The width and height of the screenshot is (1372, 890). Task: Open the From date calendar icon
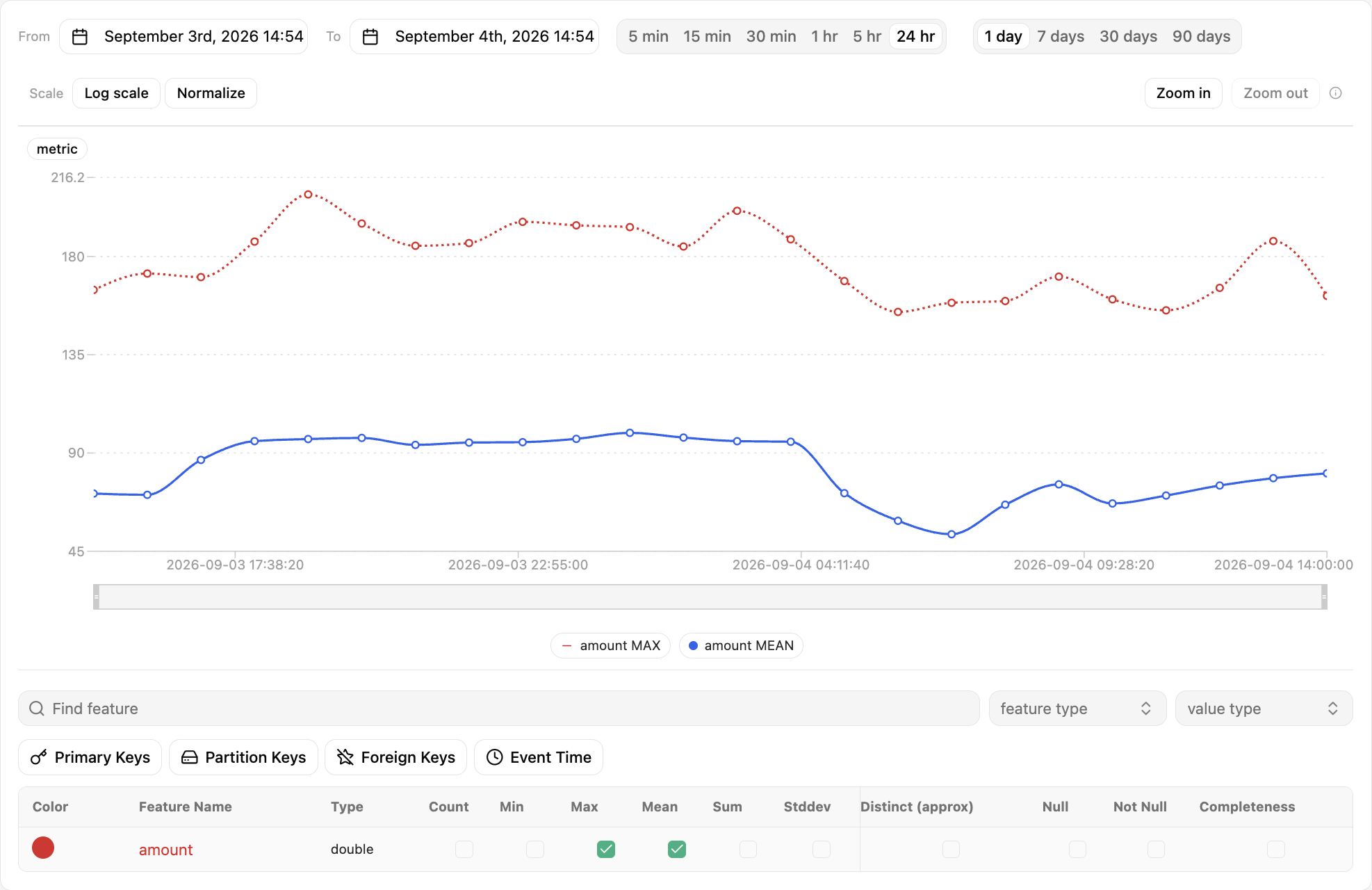(x=80, y=37)
